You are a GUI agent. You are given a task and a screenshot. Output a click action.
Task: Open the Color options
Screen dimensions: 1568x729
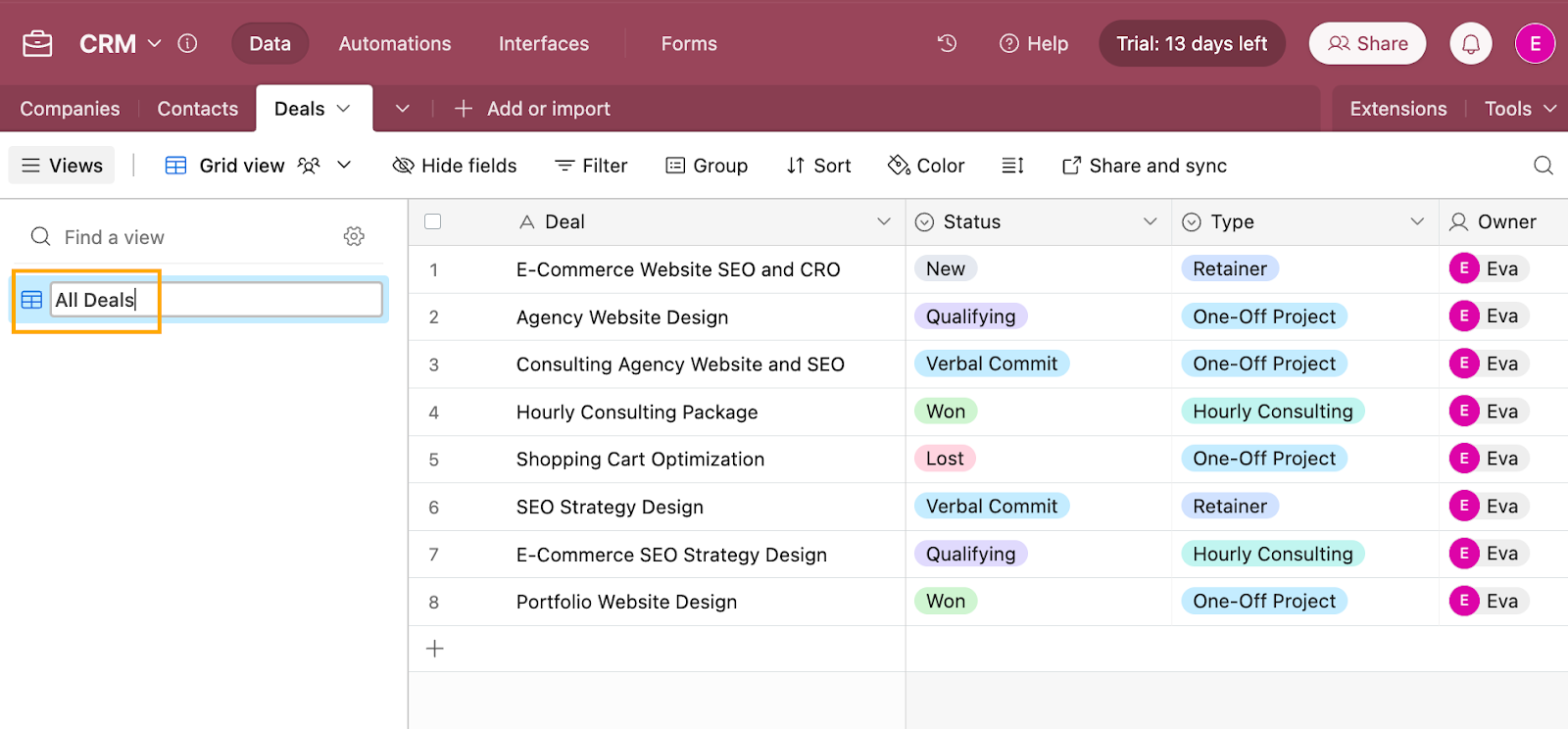(926, 166)
